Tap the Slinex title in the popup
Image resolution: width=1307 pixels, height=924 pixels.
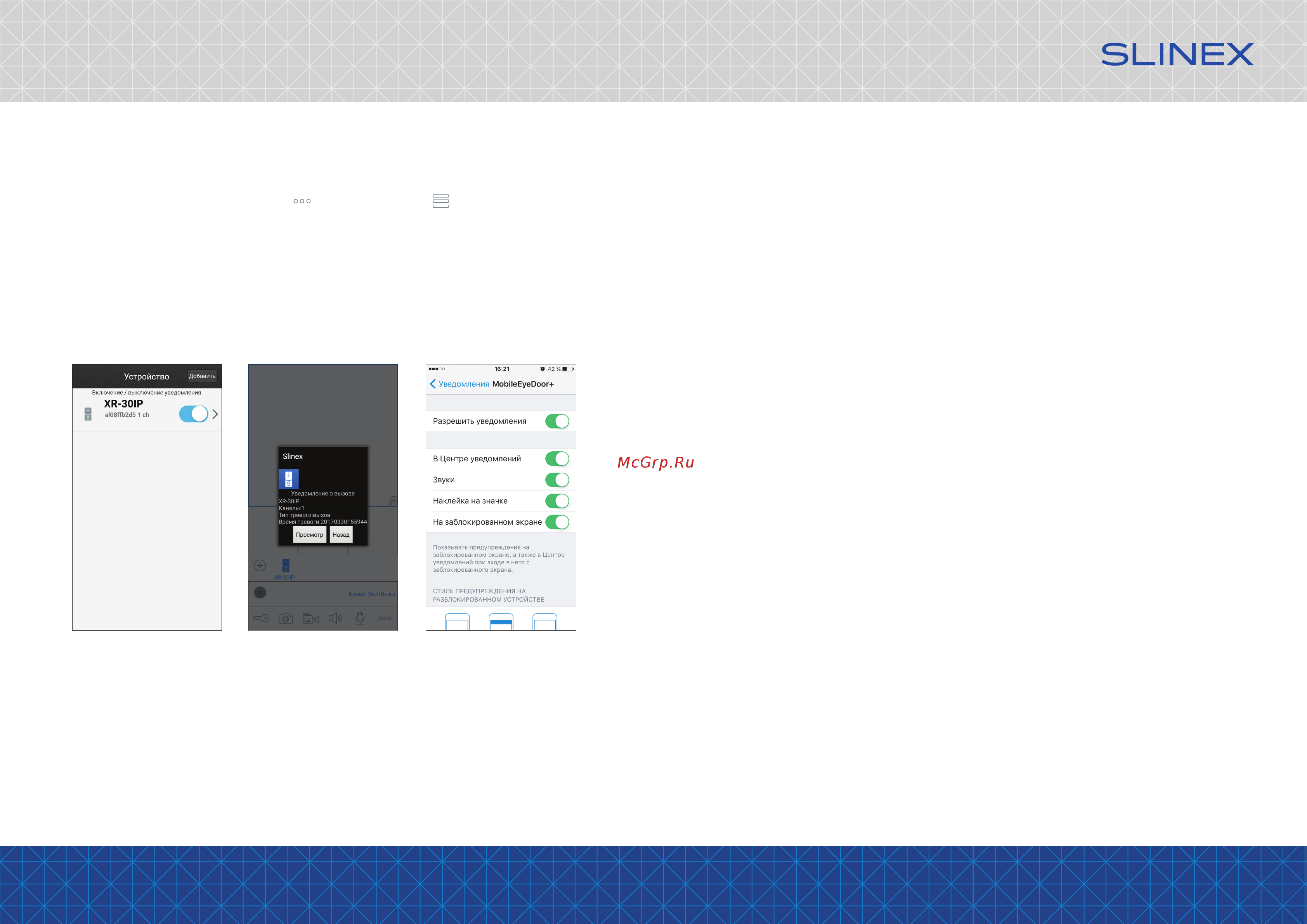[x=293, y=457]
